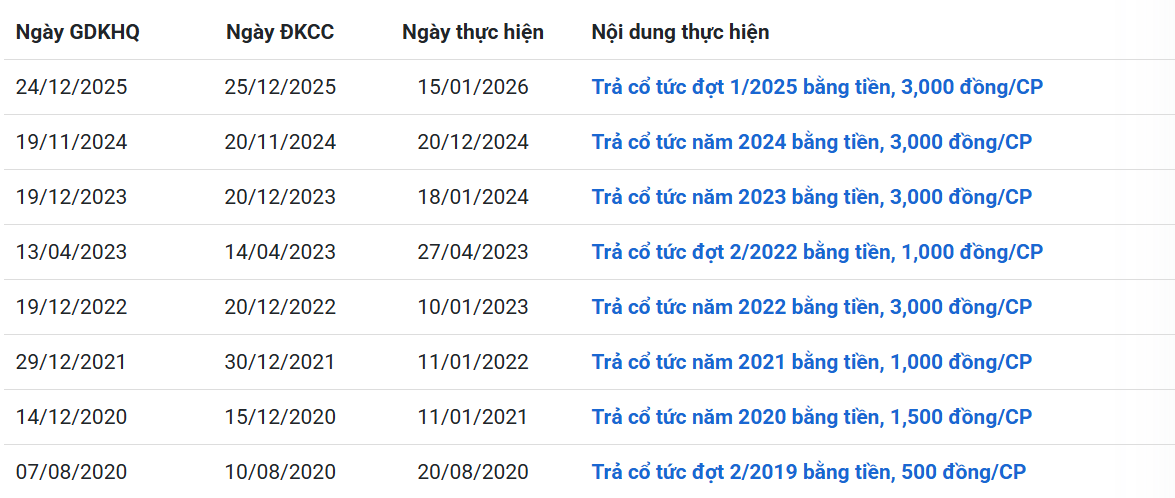Click the 30/12/2021 record date cell
The image size is (1175, 498).
280,362
